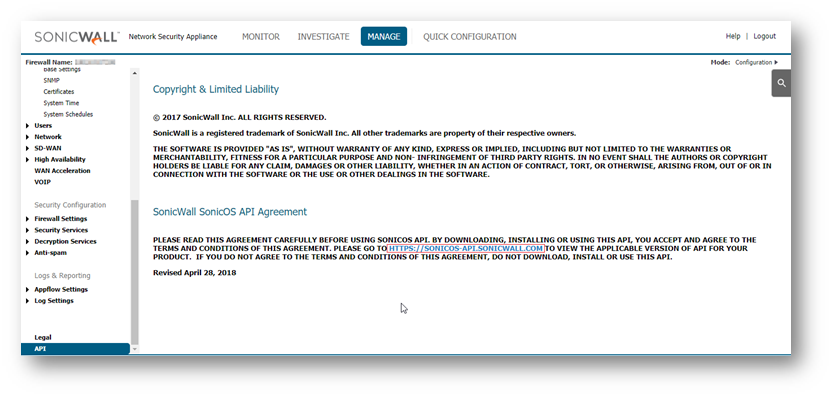The image size is (833, 398).
Task: Click the SonicWall logo
Action: [77, 37]
